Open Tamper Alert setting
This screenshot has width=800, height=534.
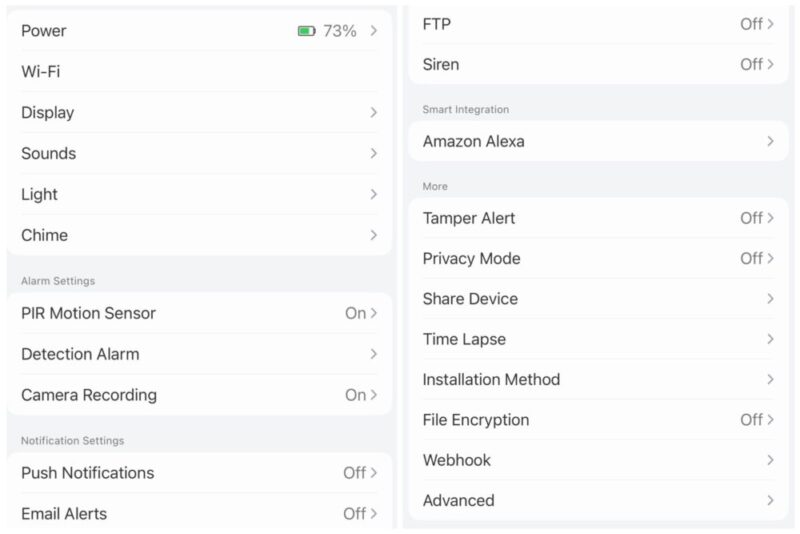pyautogui.click(x=598, y=218)
